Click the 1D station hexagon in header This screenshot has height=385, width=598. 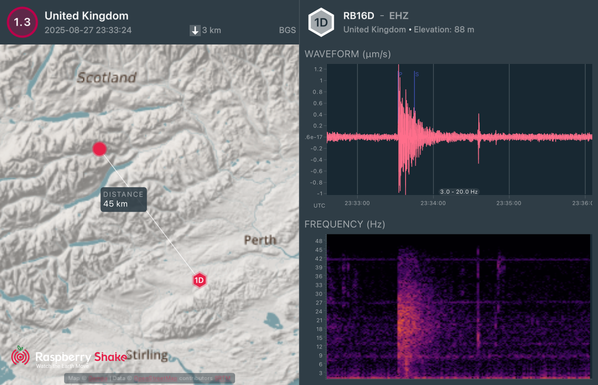click(321, 23)
